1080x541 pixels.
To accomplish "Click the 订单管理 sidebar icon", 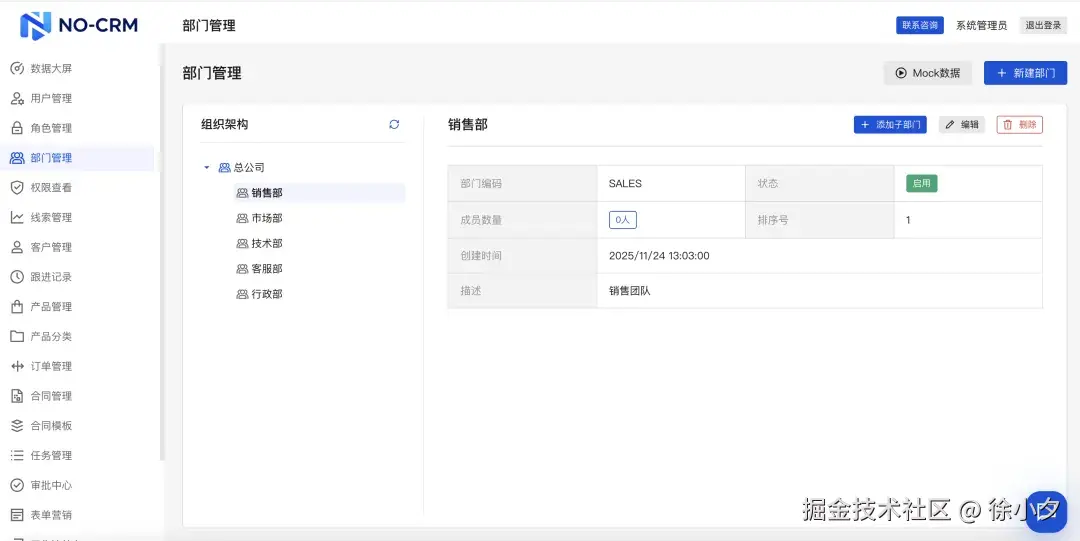I will (x=17, y=366).
